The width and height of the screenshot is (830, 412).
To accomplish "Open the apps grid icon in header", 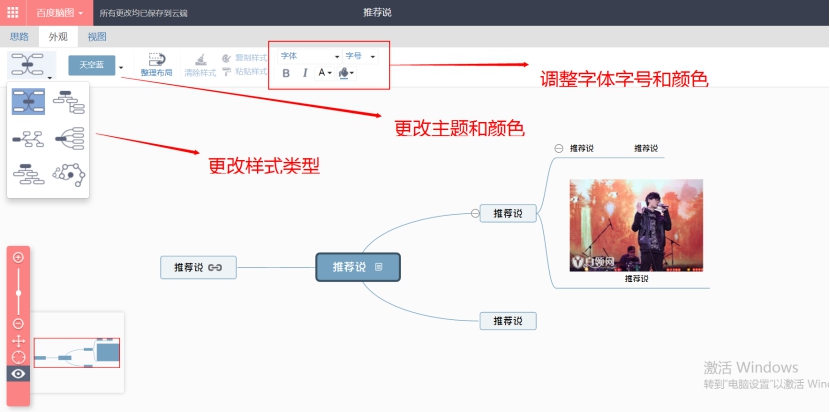I will pos(13,13).
